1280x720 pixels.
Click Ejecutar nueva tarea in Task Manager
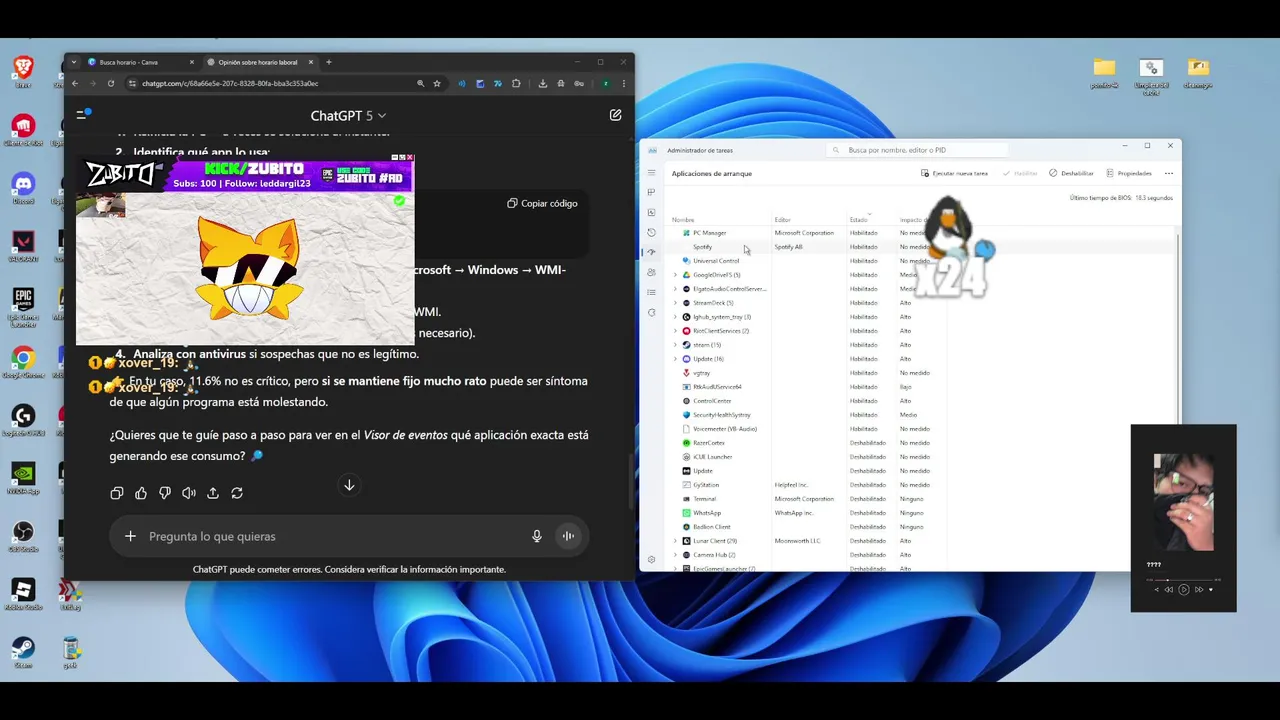coord(955,173)
